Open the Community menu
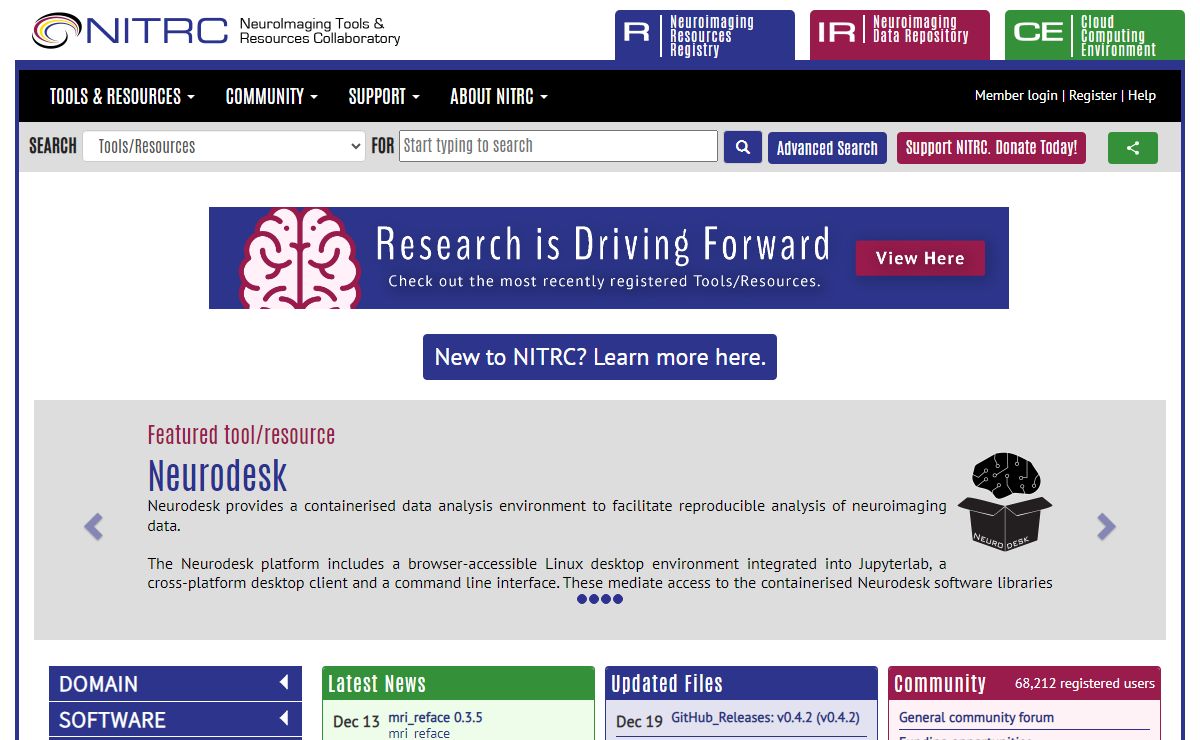The image size is (1200, 740). click(271, 97)
